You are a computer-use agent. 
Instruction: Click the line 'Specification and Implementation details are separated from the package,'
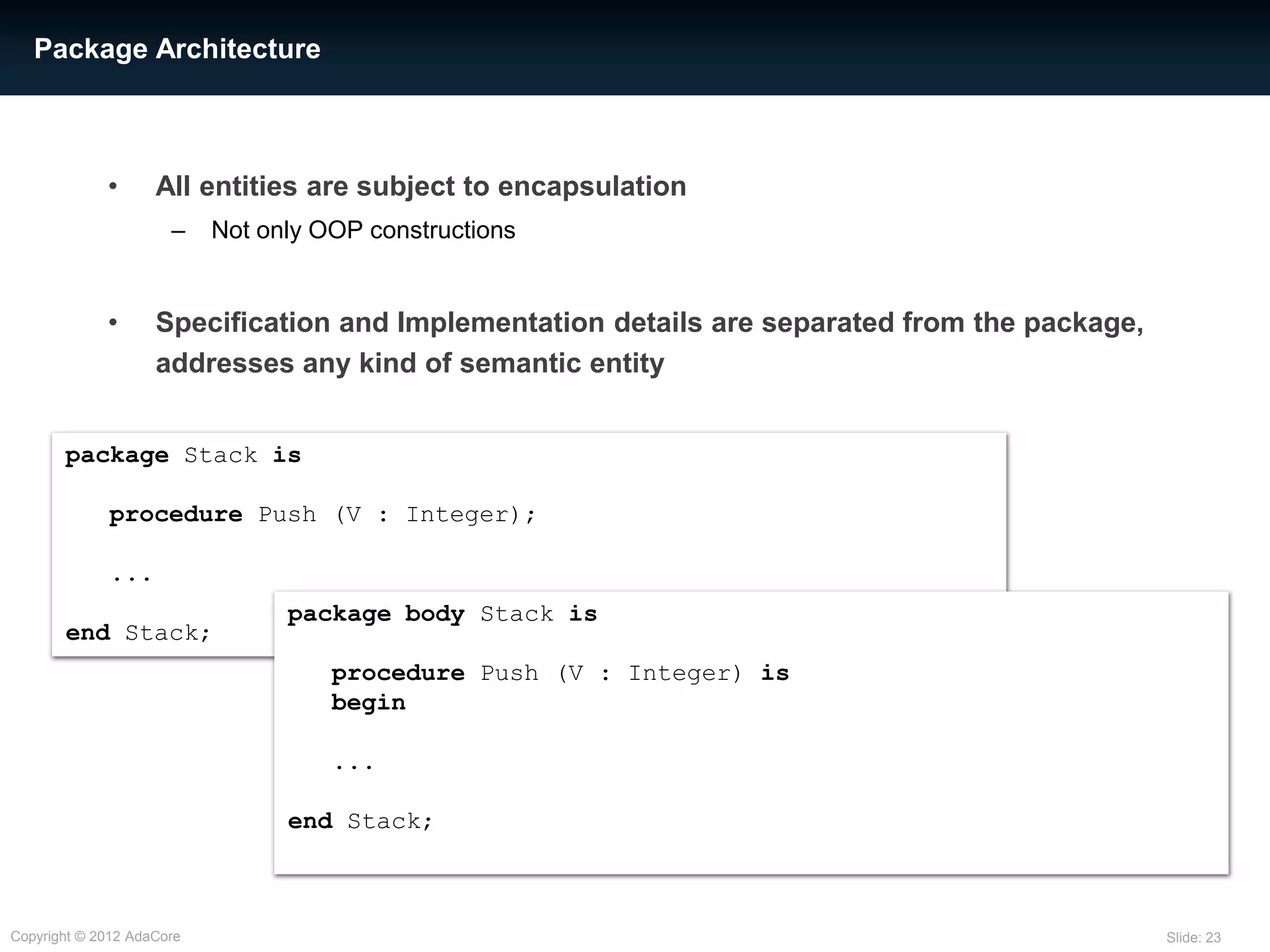coord(649,323)
